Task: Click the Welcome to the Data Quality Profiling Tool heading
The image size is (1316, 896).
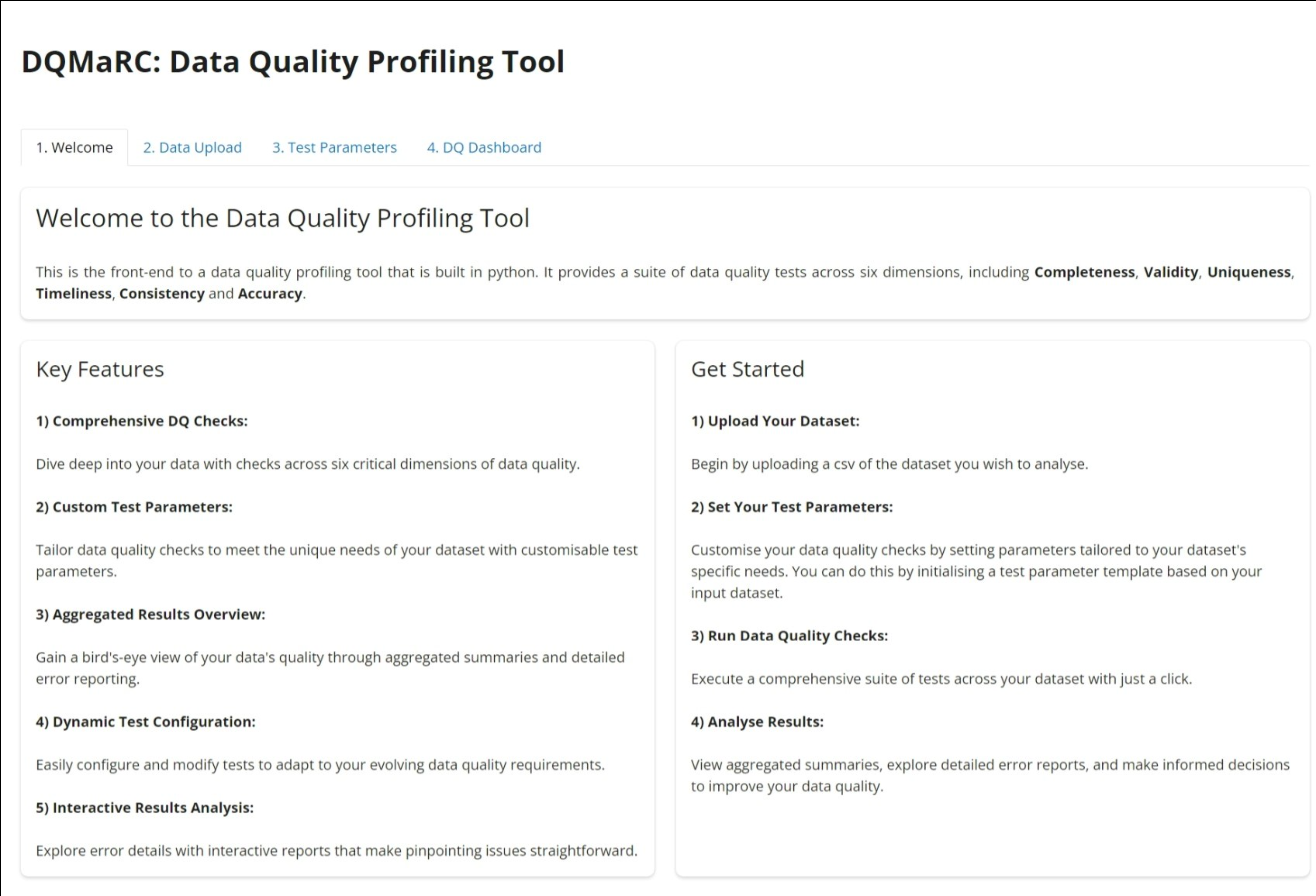Action: click(282, 219)
